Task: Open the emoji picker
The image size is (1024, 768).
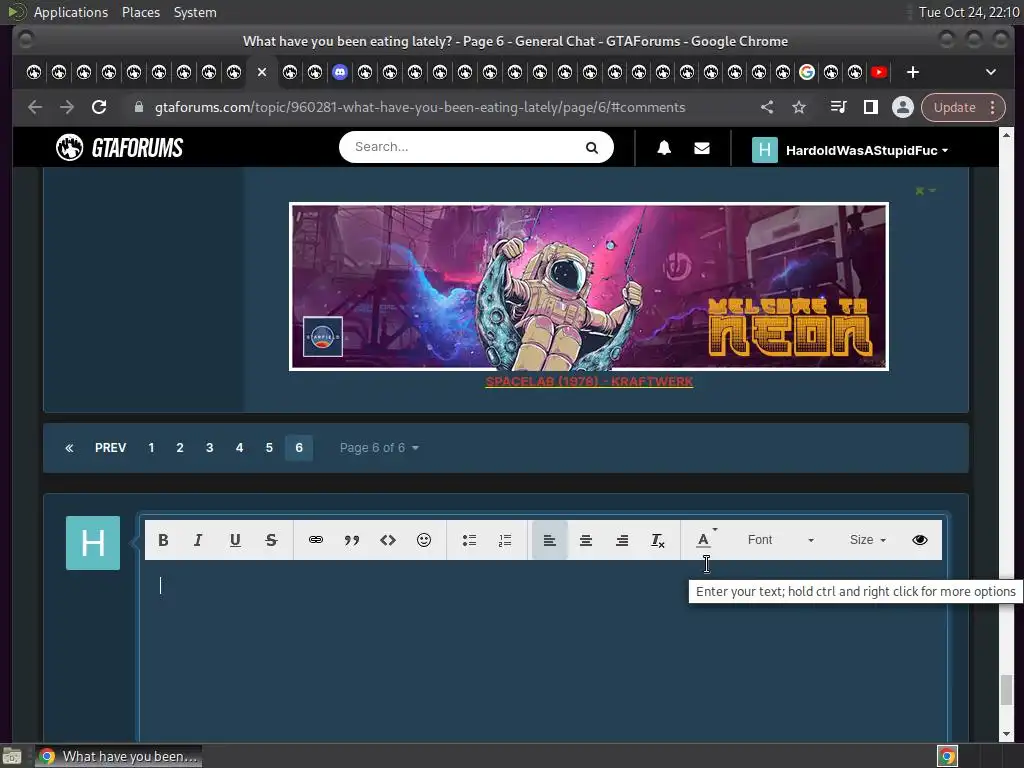Action: pyautogui.click(x=424, y=540)
